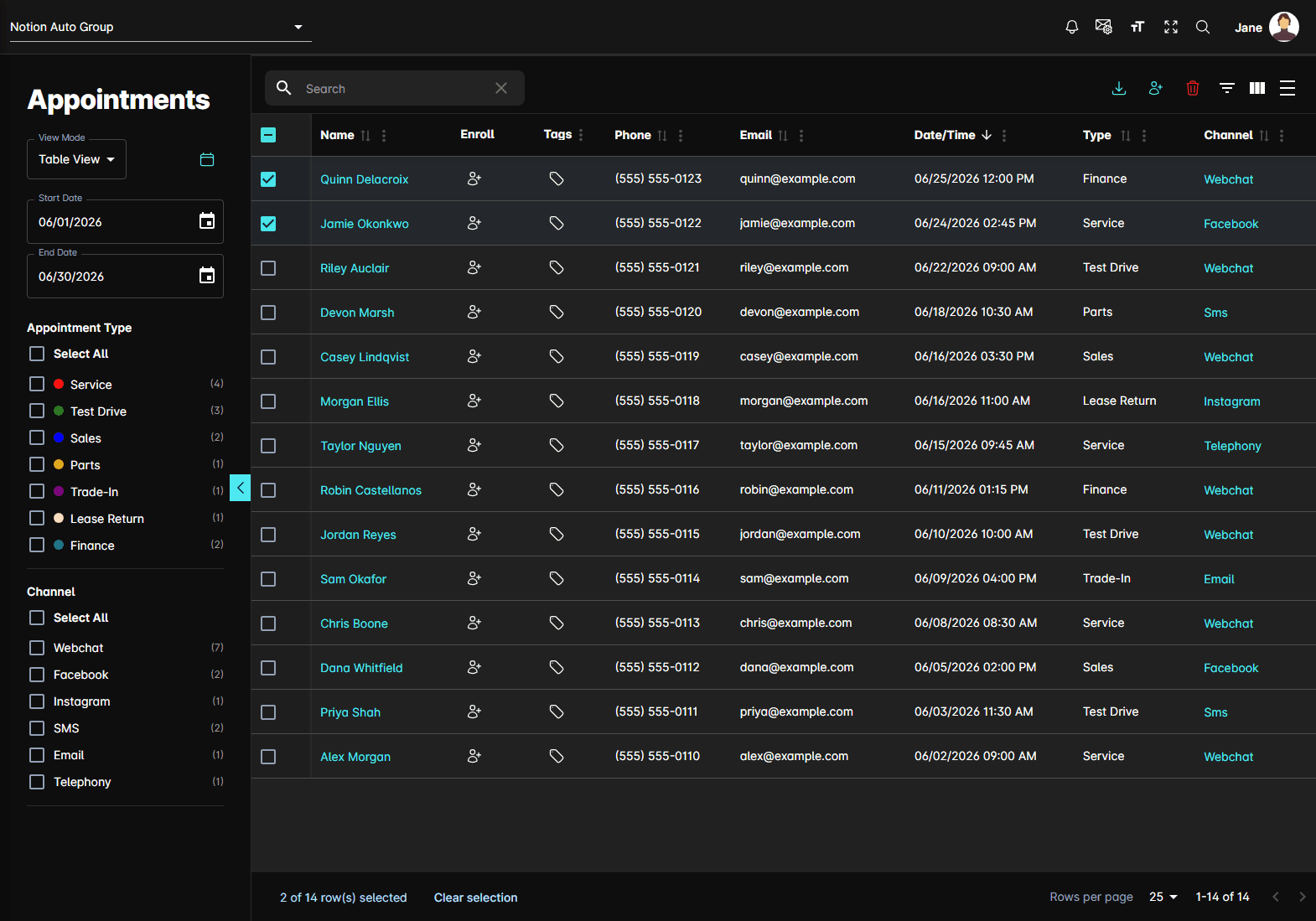Open the notifications bell
The height and width of the screenshot is (921, 1316).
pyautogui.click(x=1071, y=27)
